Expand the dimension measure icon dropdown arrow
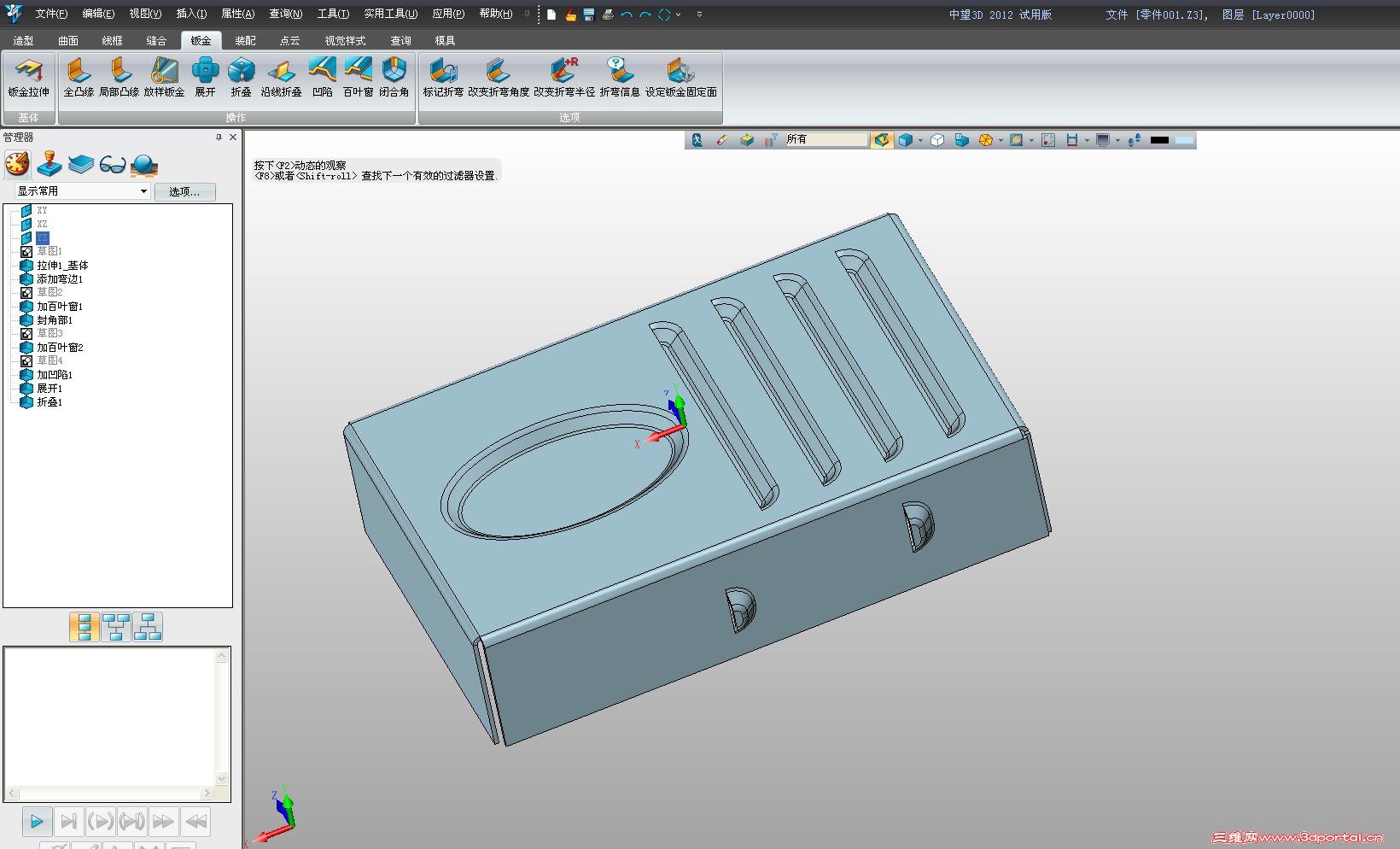Screen dimensions: 1400x849 click(x=1087, y=140)
